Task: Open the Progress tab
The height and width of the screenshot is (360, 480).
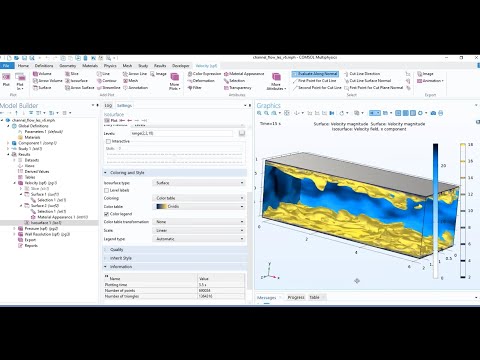Action: point(296,297)
